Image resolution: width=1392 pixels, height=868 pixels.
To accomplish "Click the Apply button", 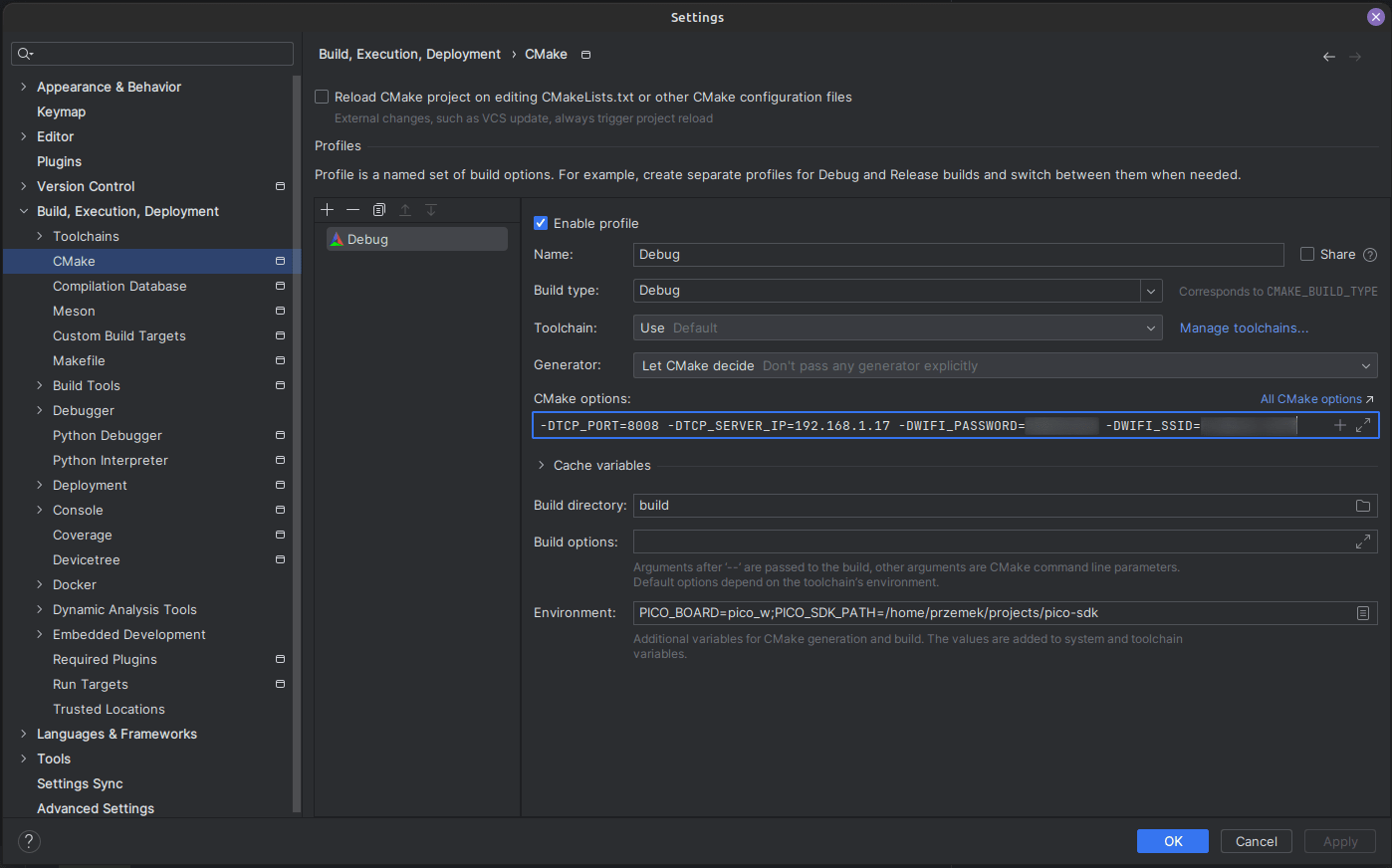I will click(1340, 841).
